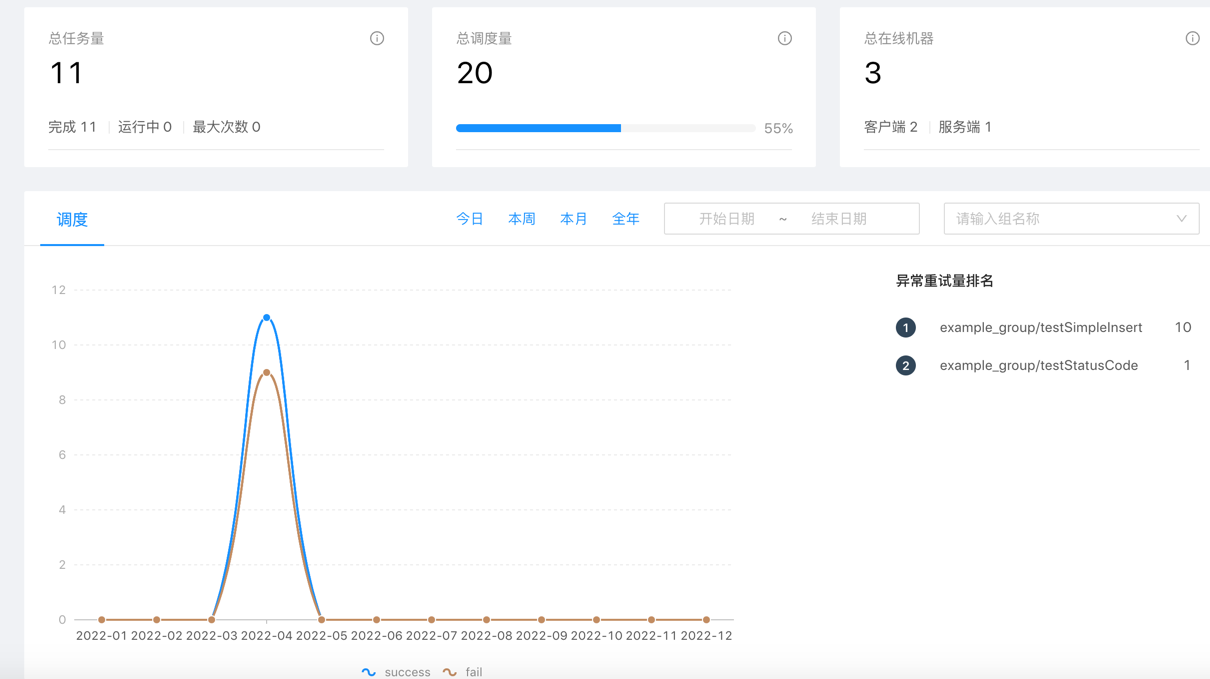Click the blue success legend line icon

pyautogui.click(x=369, y=672)
